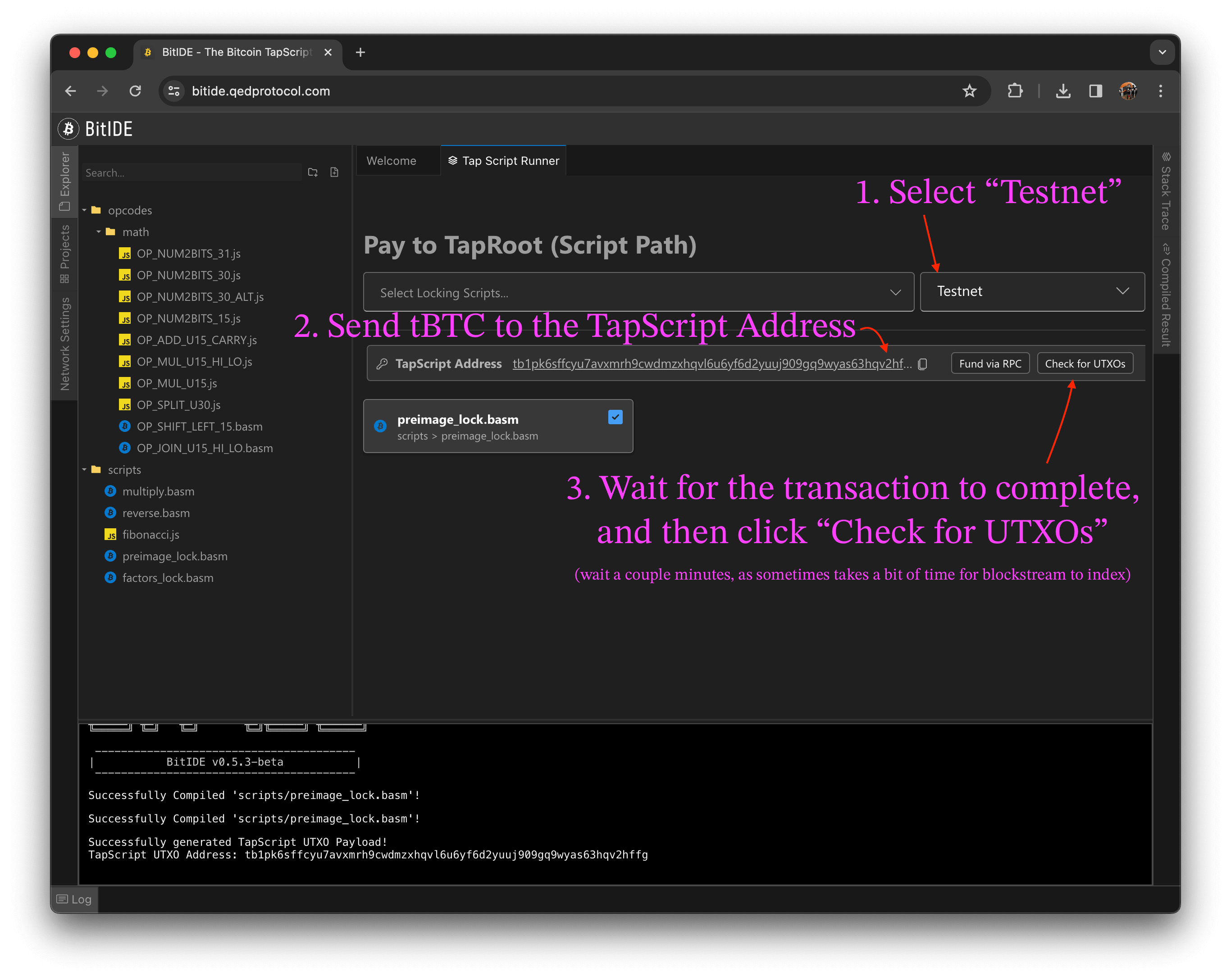The image size is (1231, 980).
Task: Collapse the math folder
Action: (99, 232)
